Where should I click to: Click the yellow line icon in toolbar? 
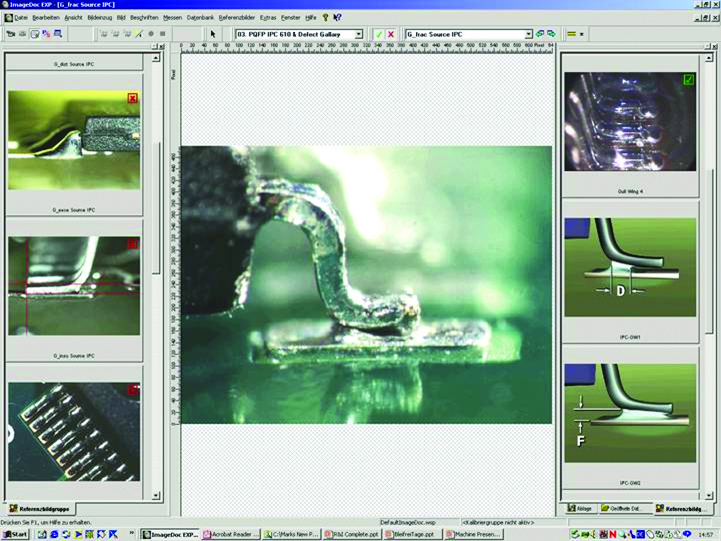pyautogui.click(x=571, y=34)
